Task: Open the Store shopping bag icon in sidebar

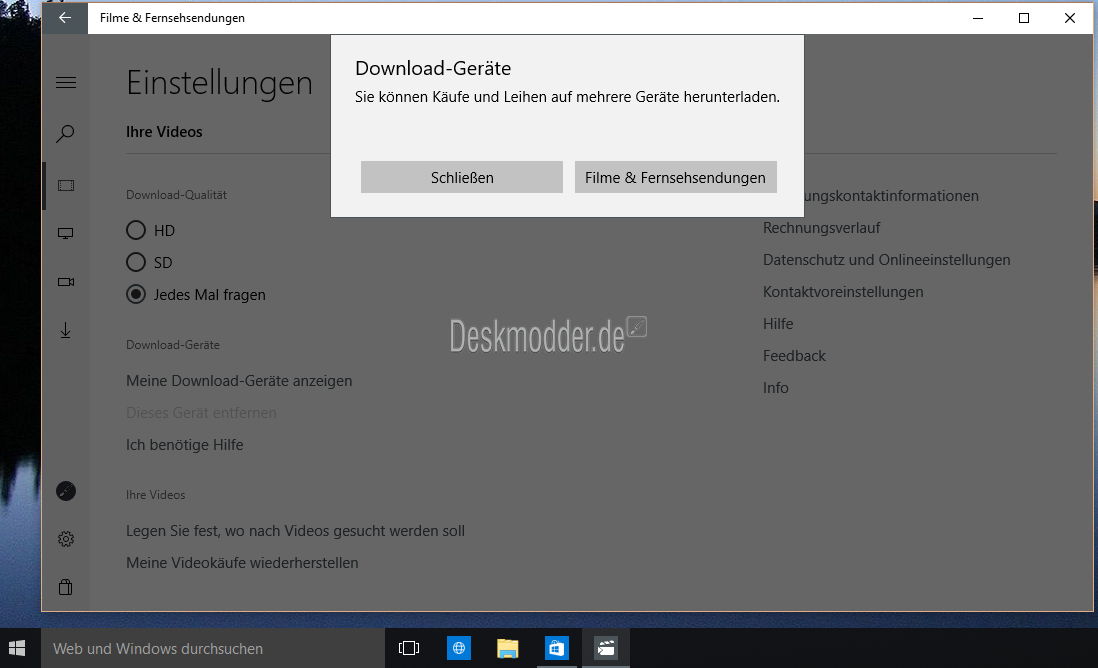Action: point(66,587)
